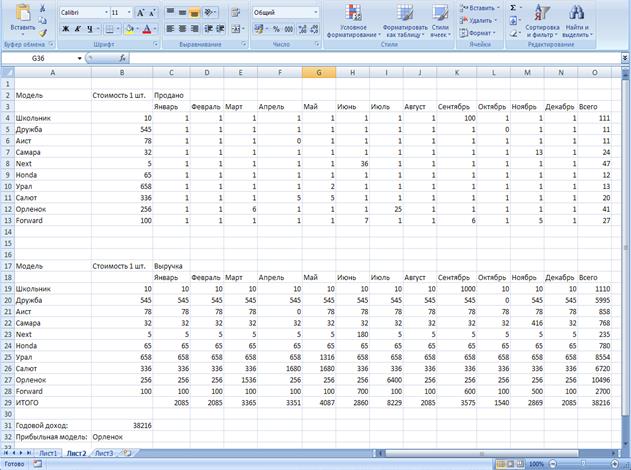Toggle italic formatting (К)
The height and width of the screenshot is (470, 631).
tap(77, 29)
